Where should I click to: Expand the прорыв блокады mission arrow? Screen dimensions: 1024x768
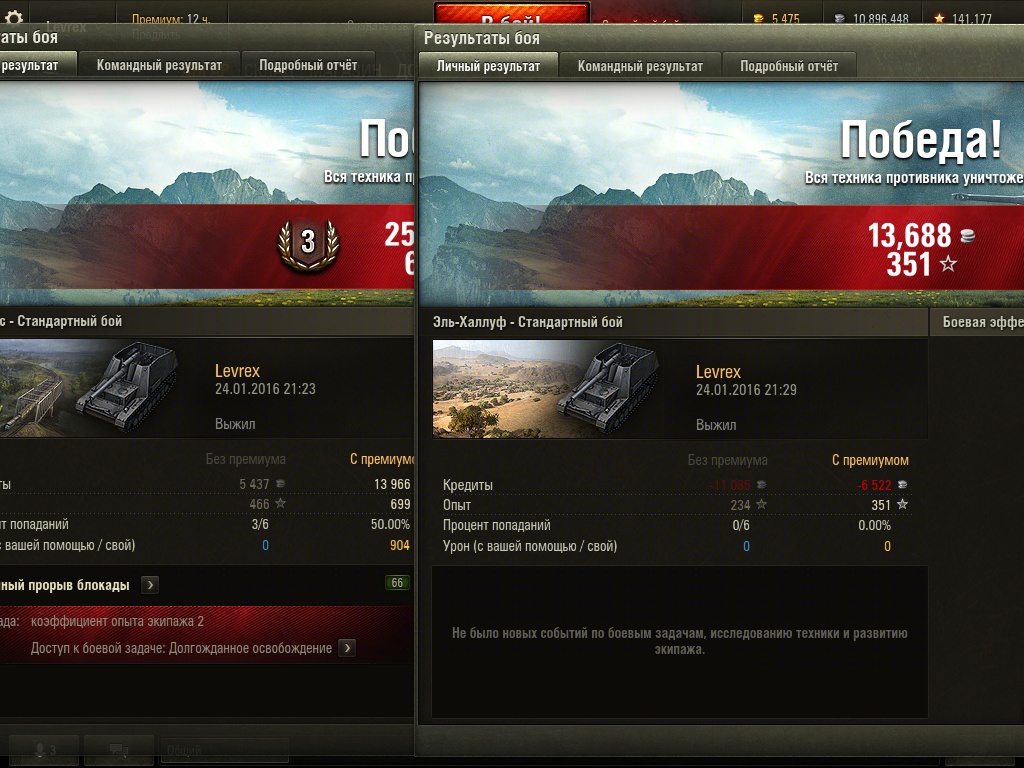(x=150, y=585)
